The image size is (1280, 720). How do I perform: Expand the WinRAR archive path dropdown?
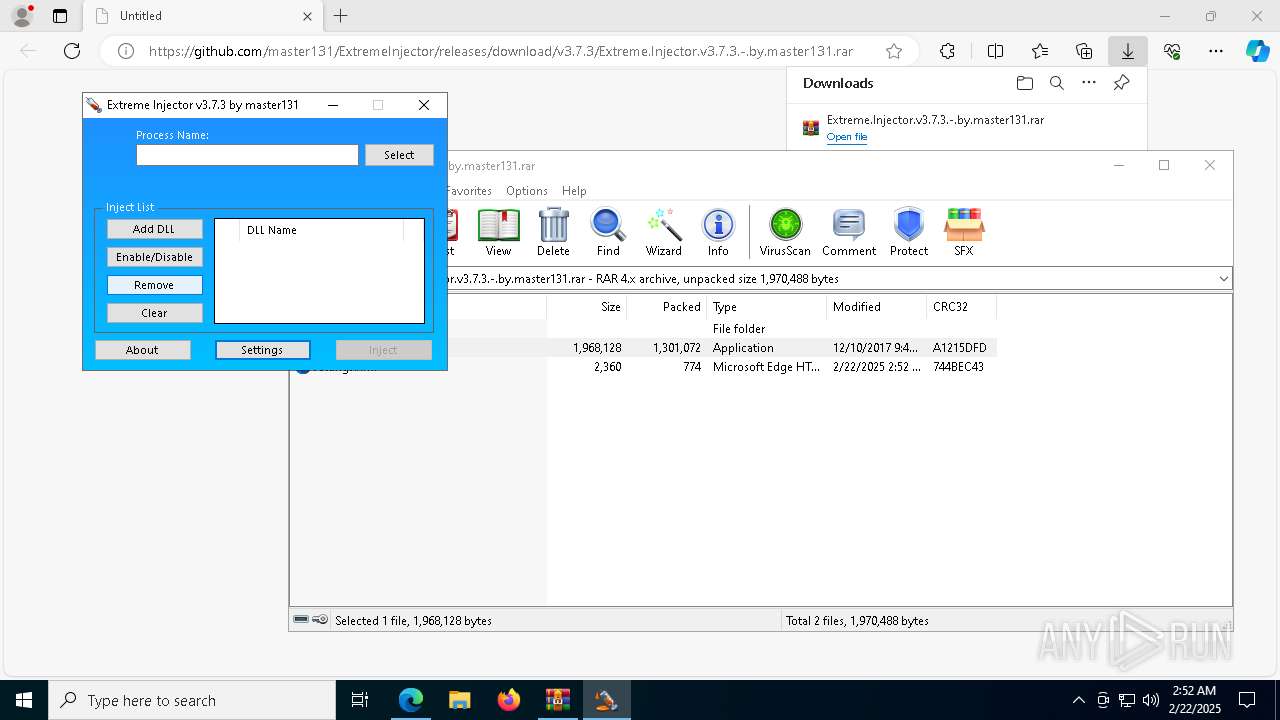pos(1223,279)
